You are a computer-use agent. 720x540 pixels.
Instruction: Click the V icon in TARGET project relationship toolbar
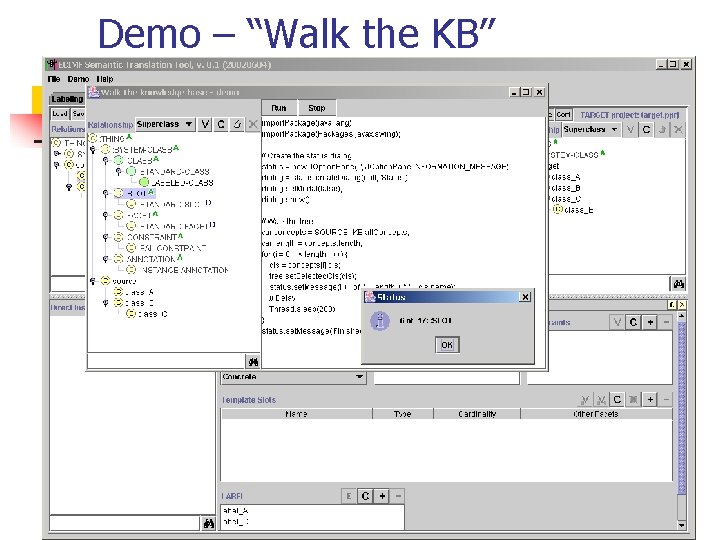coord(630,130)
